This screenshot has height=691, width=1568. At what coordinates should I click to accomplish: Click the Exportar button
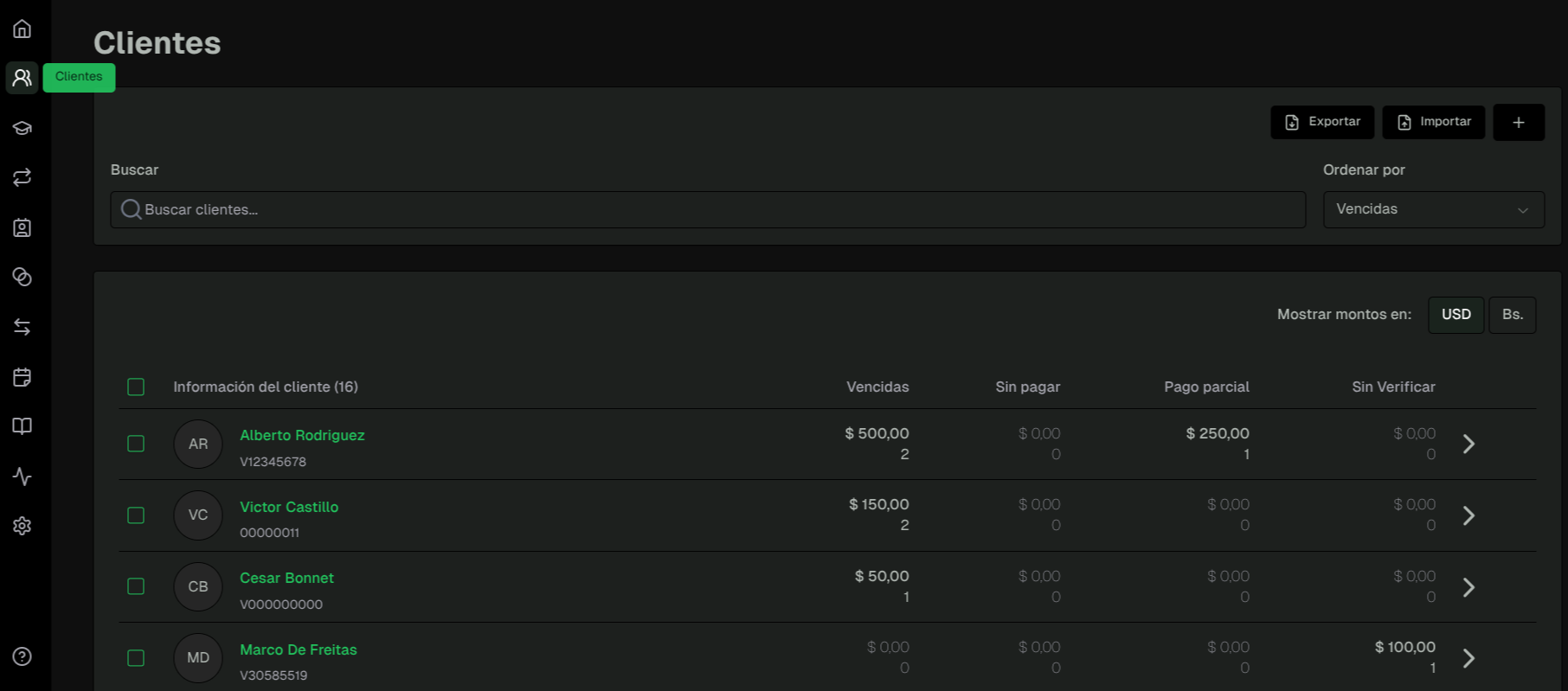[x=1322, y=122]
